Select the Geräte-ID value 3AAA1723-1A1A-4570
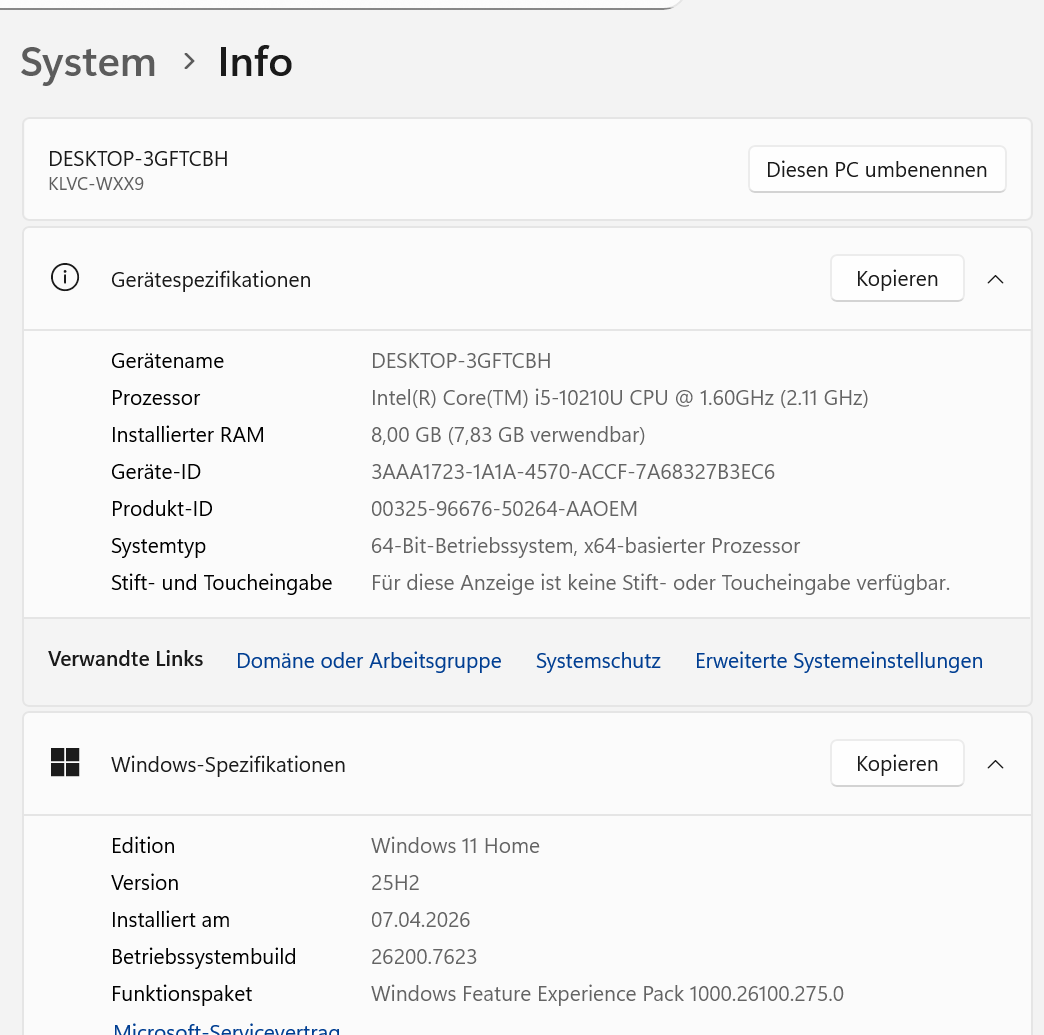1044x1035 pixels. tap(573, 472)
